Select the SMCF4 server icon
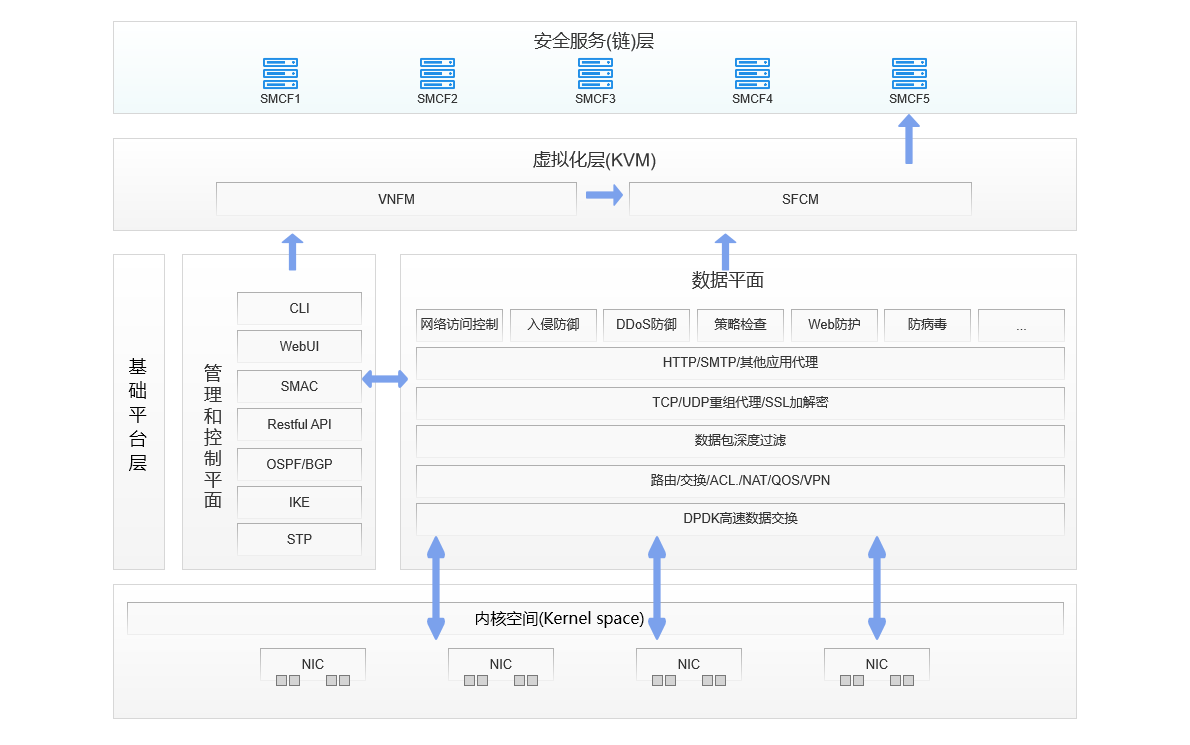Screen dimensions: 1190x745 click(x=752, y=74)
